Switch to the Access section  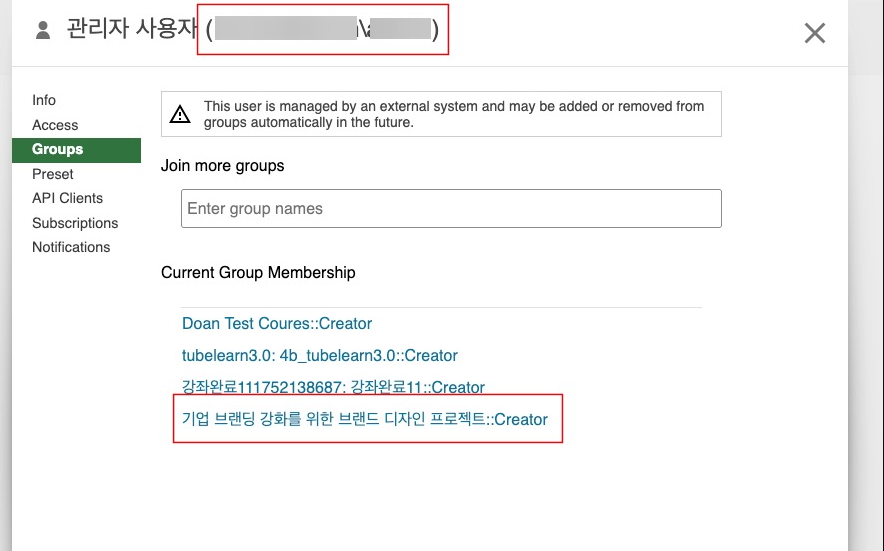pos(55,125)
